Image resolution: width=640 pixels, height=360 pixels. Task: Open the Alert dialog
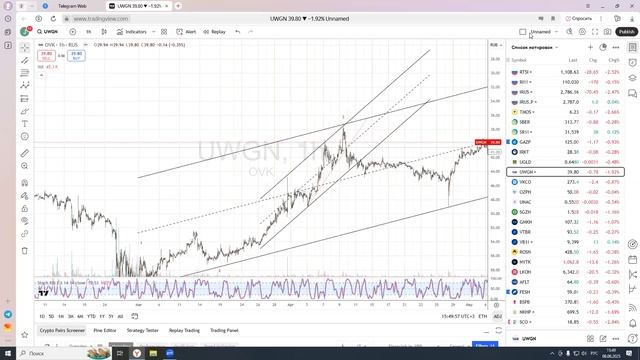pyautogui.click(x=186, y=31)
